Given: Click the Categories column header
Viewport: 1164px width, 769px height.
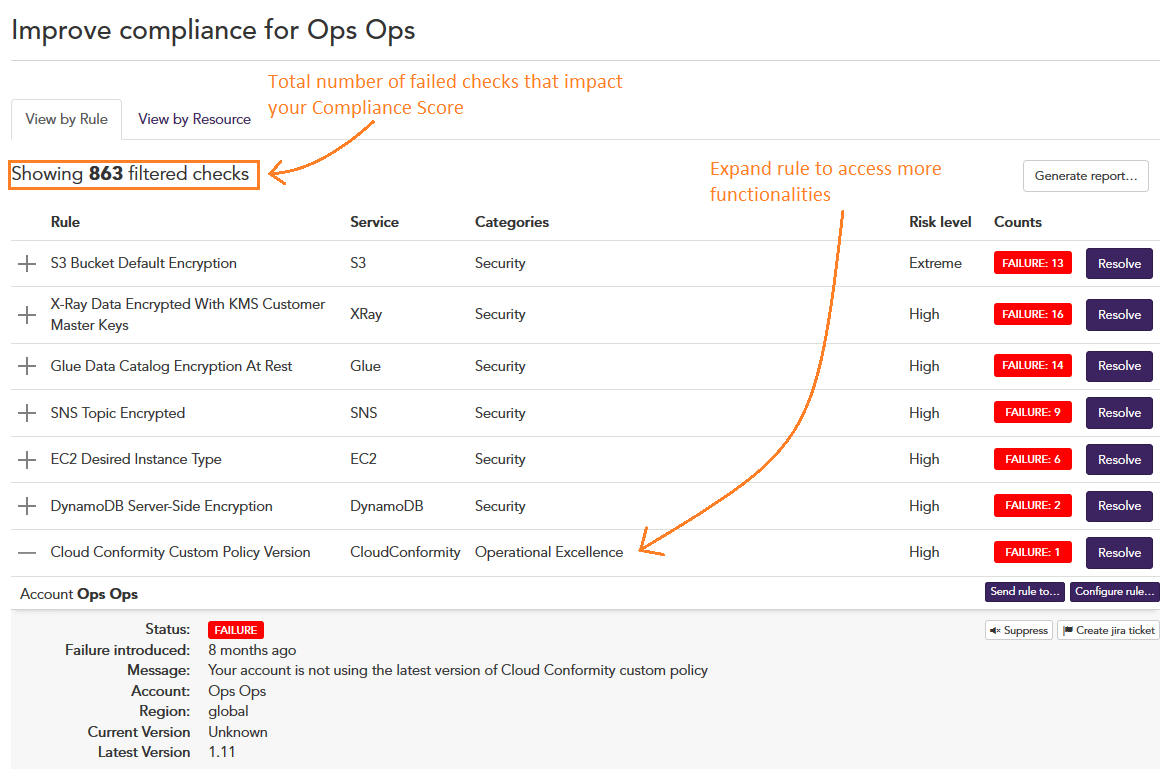Looking at the screenshot, I should [x=511, y=222].
